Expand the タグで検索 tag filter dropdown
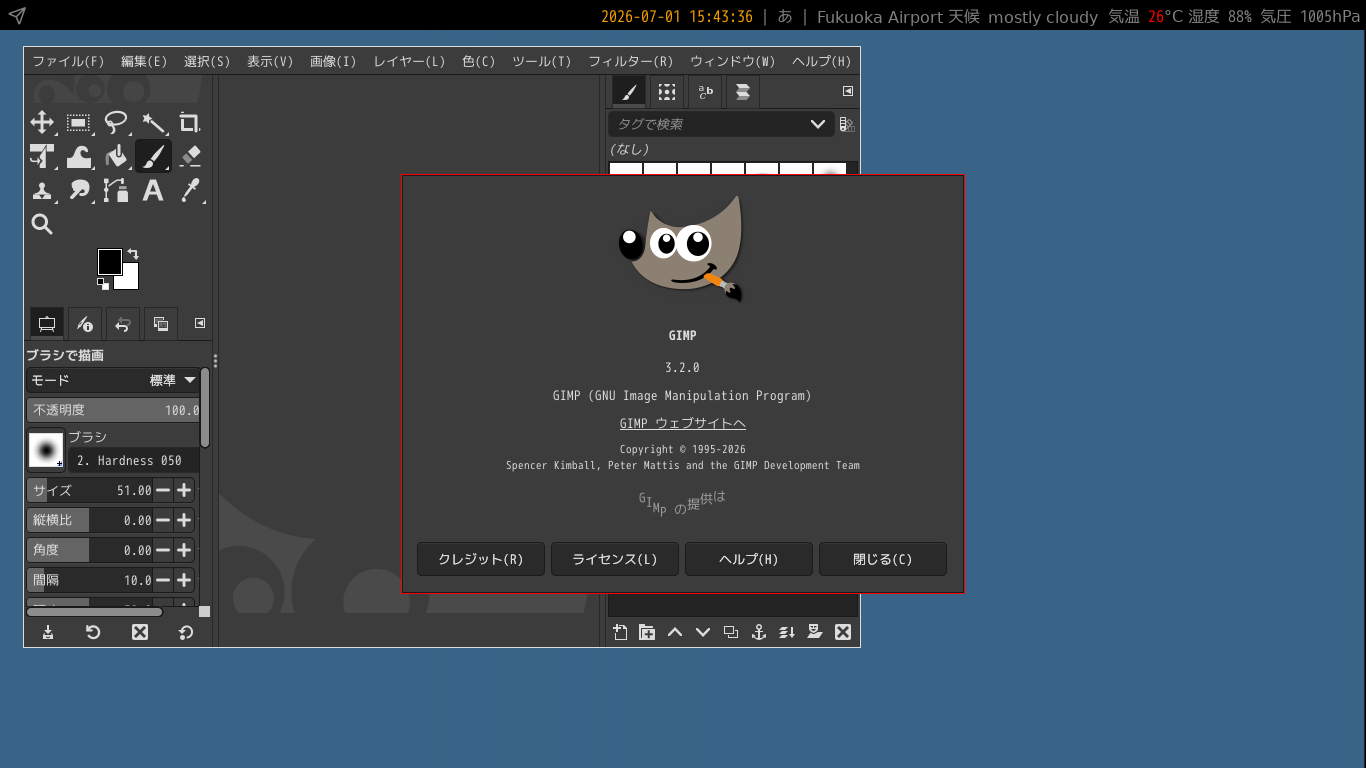The image size is (1366, 768). pyautogui.click(x=818, y=124)
